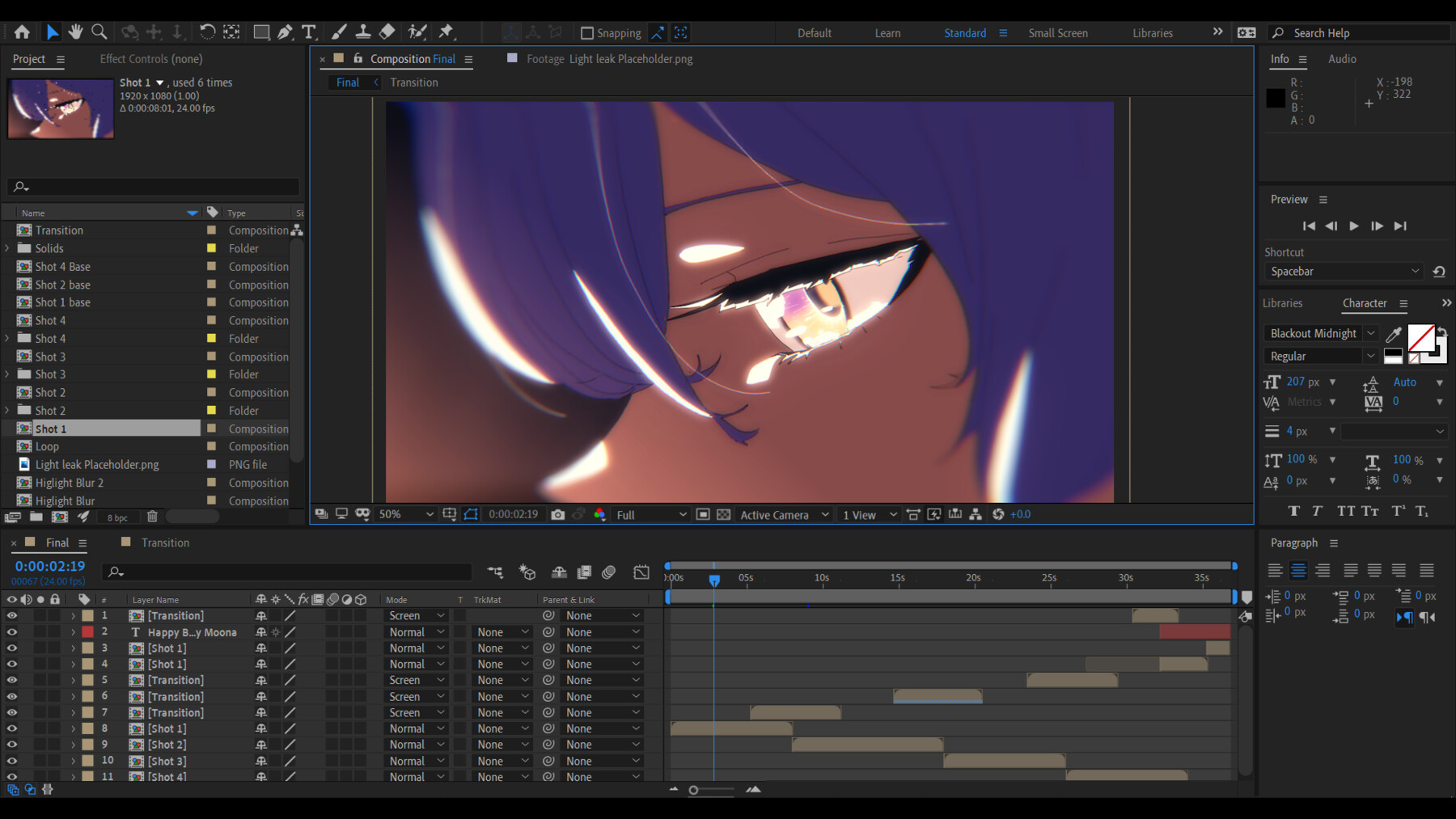
Task: Select the Puppet Pin tool
Action: (x=446, y=32)
